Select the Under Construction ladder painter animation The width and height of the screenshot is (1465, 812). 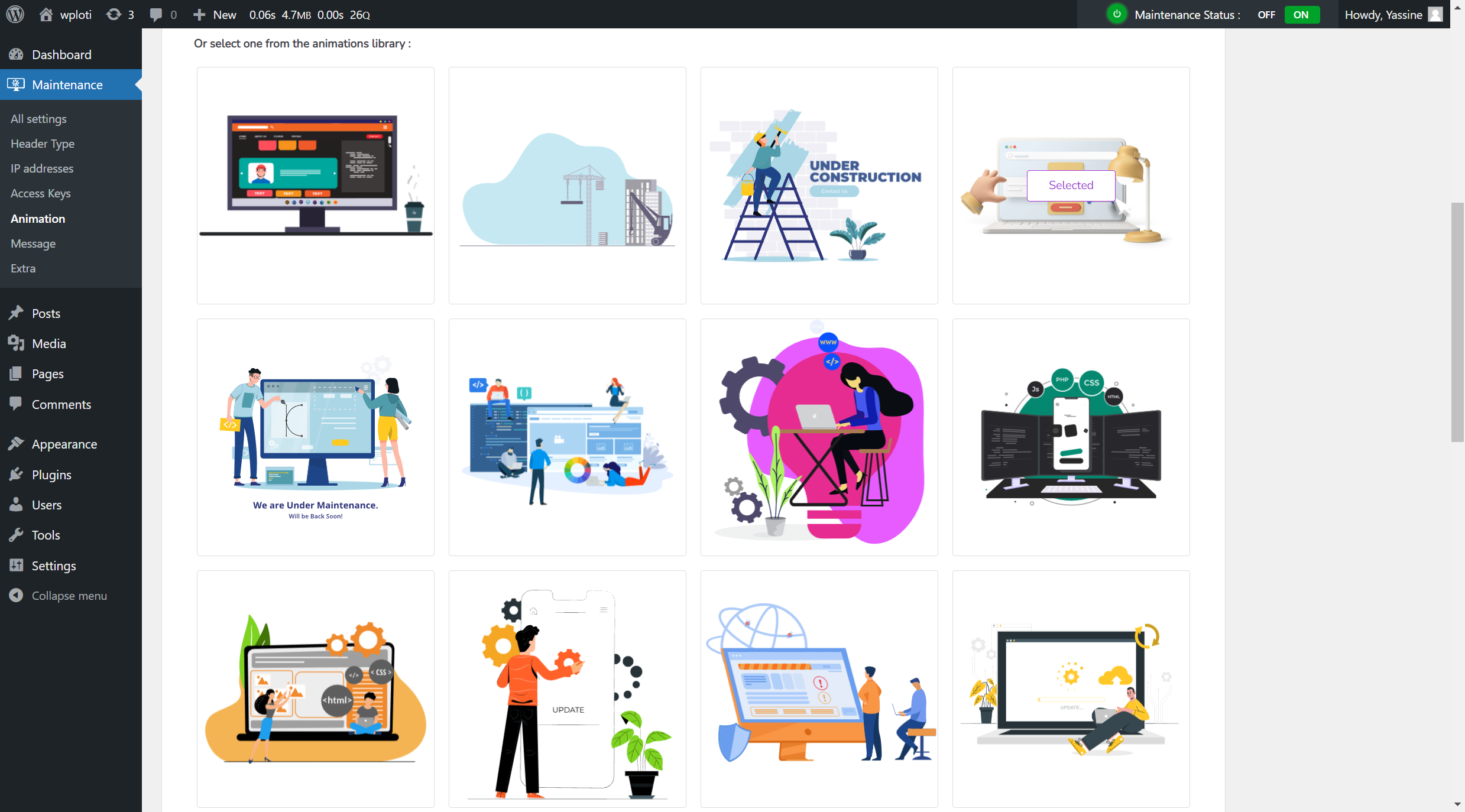(819, 186)
